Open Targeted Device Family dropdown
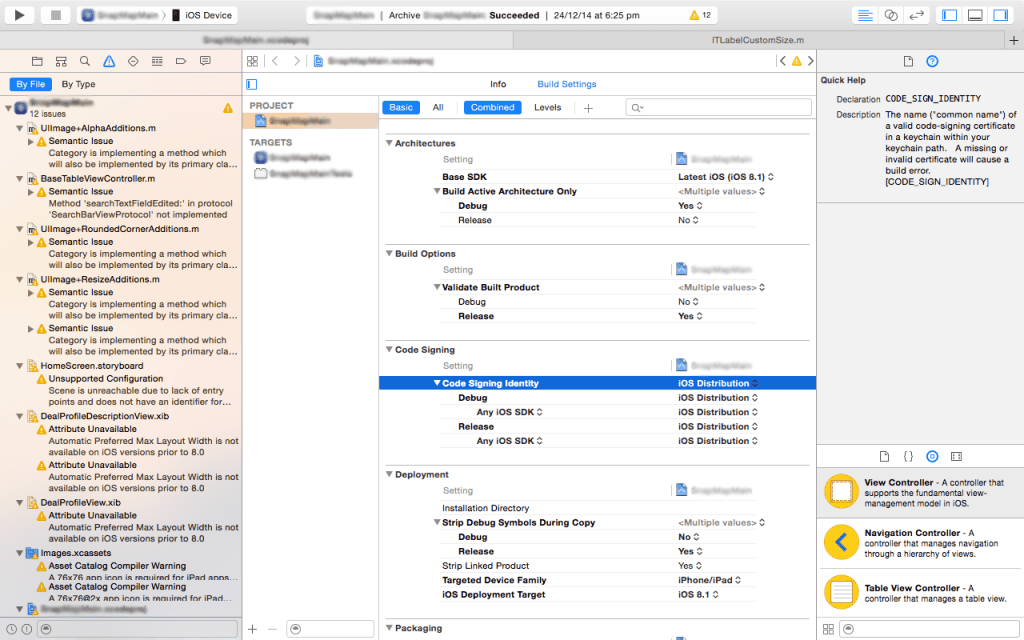This screenshot has width=1024, height=640. coord(709,580)
